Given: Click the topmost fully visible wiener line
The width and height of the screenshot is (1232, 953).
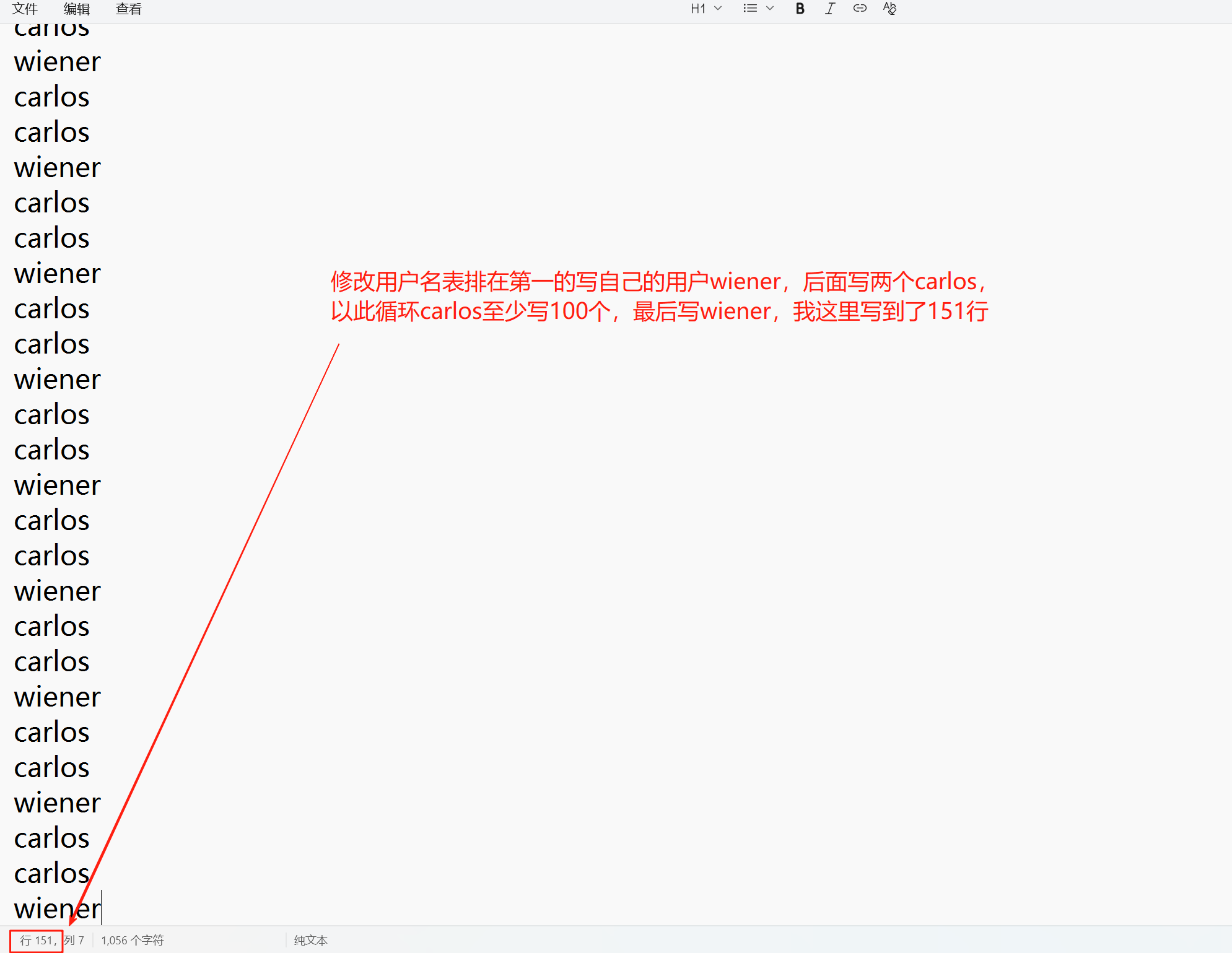Looking at the screenshot, I should point(57,63).
